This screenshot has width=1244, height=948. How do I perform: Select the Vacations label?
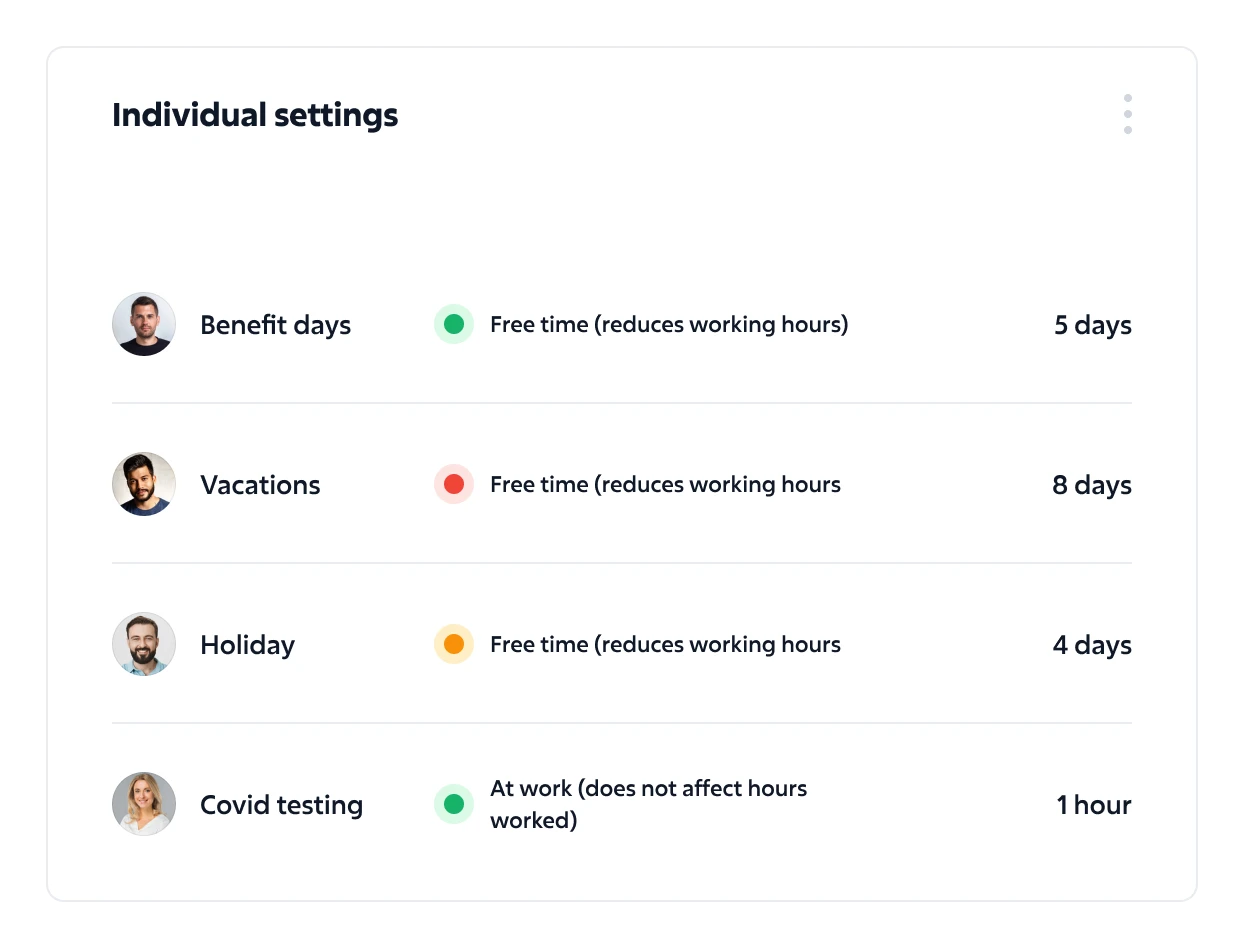pos(260,485)
